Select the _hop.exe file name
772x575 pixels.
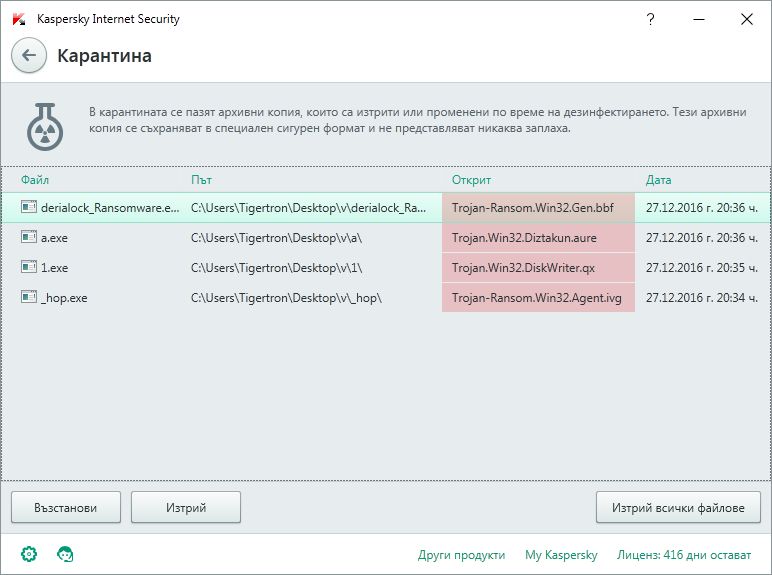(x=64, y=298)
